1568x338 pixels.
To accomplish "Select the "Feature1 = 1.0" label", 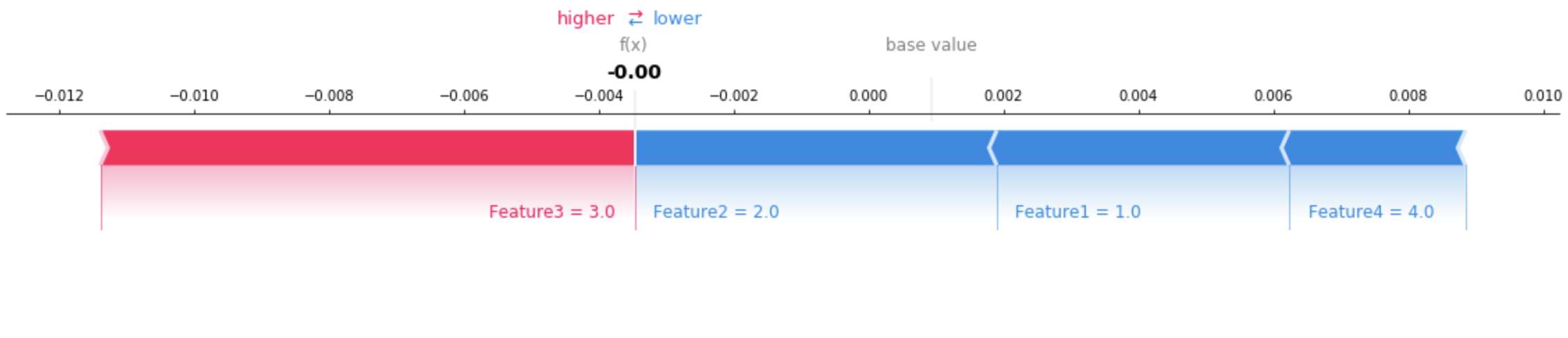I will coord(1078,212).
